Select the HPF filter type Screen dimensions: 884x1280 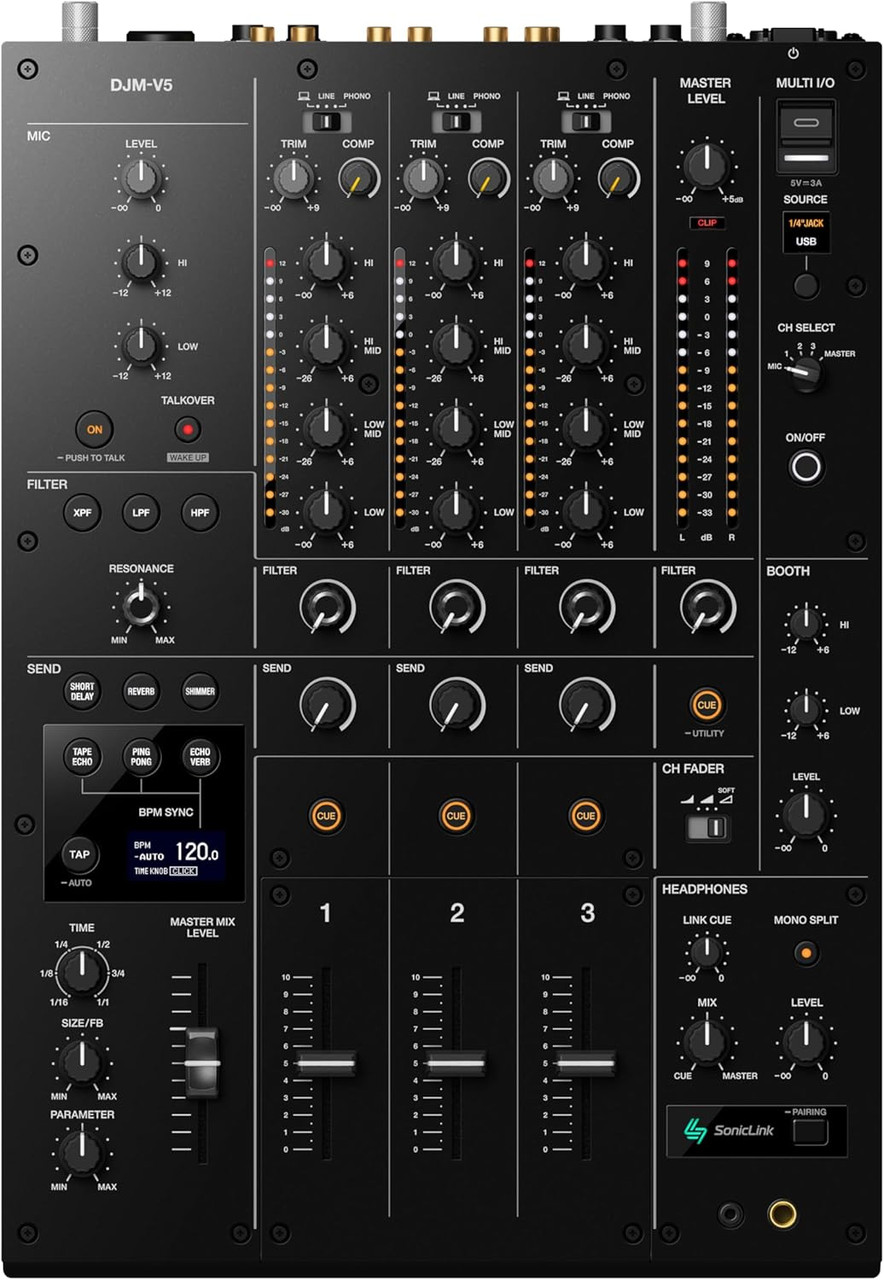199,513
